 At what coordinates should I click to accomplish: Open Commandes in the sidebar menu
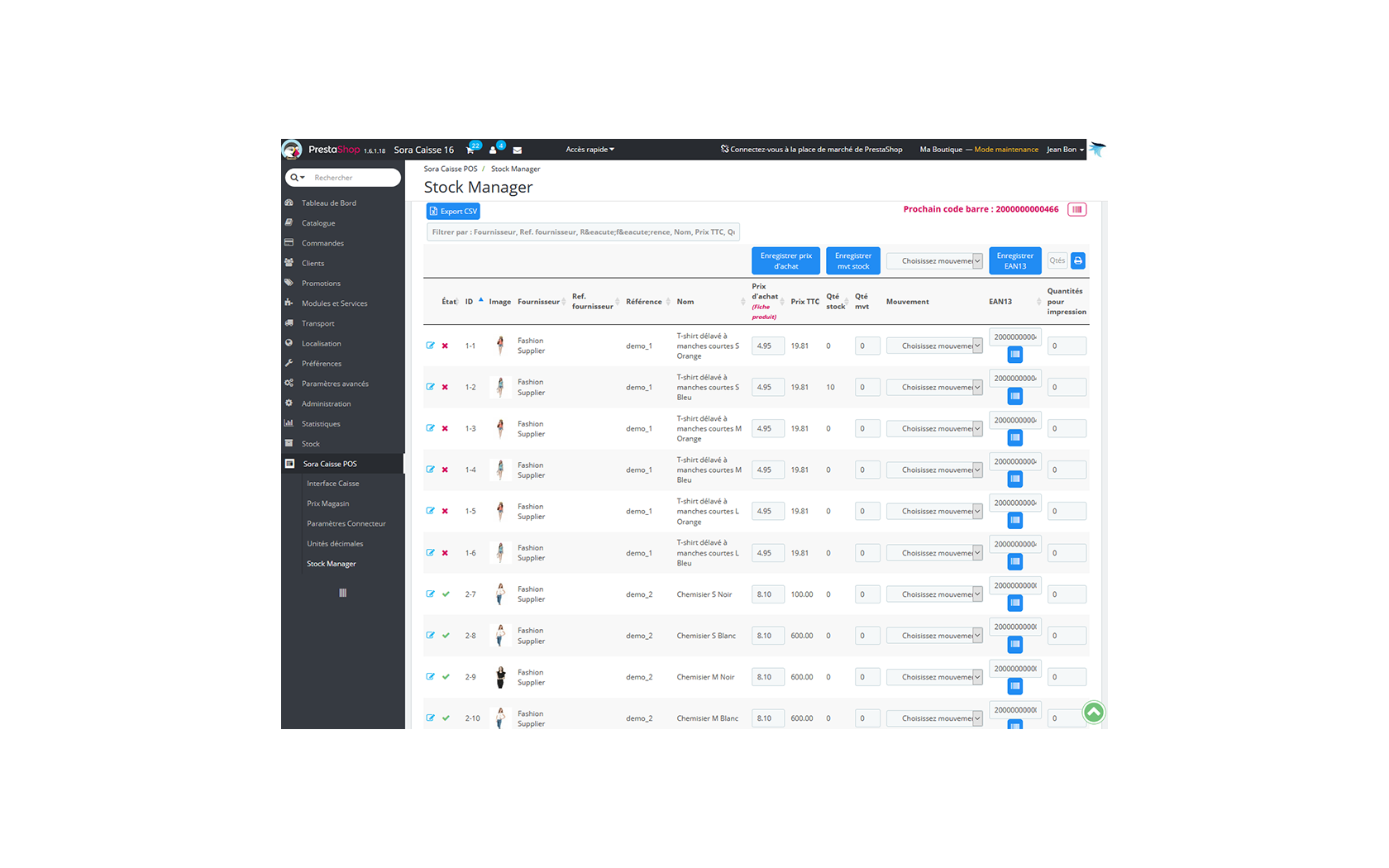[x=322, y=243]
